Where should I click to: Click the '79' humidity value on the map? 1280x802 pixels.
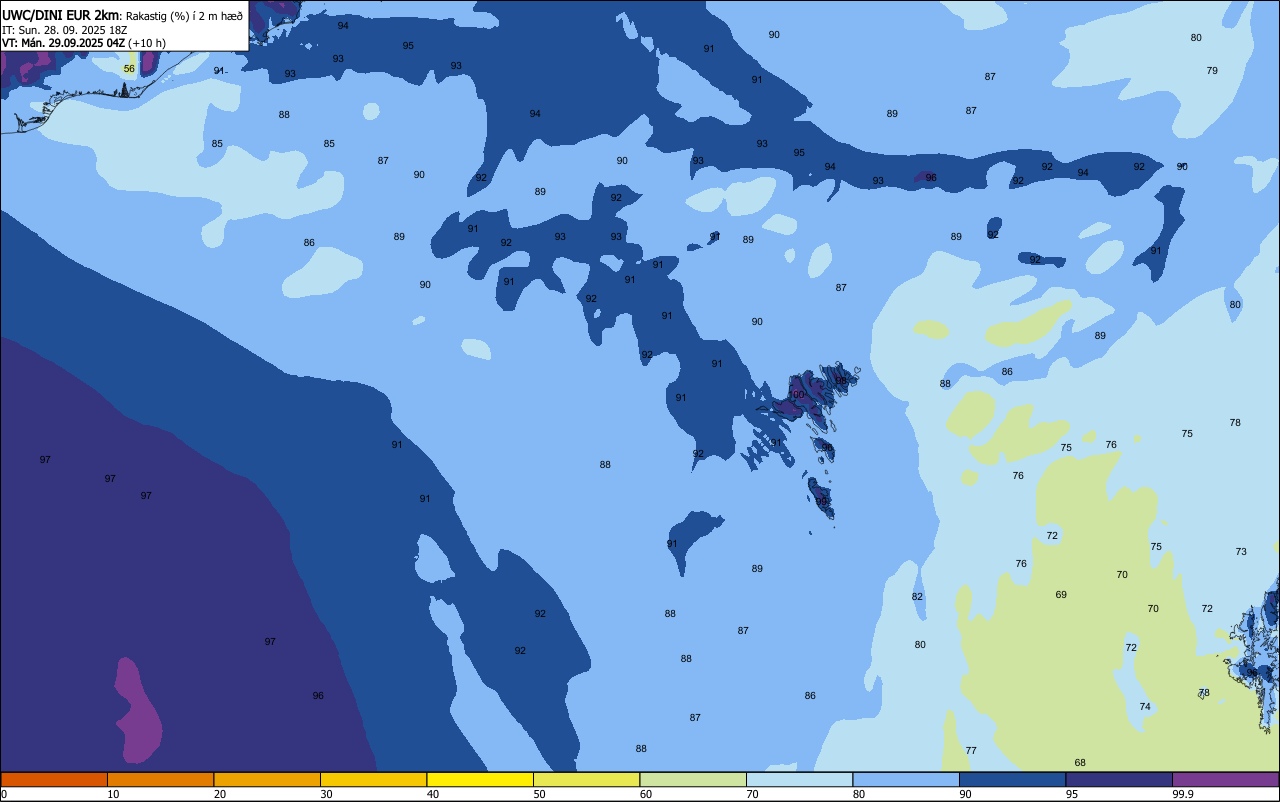coord(1212,71)
